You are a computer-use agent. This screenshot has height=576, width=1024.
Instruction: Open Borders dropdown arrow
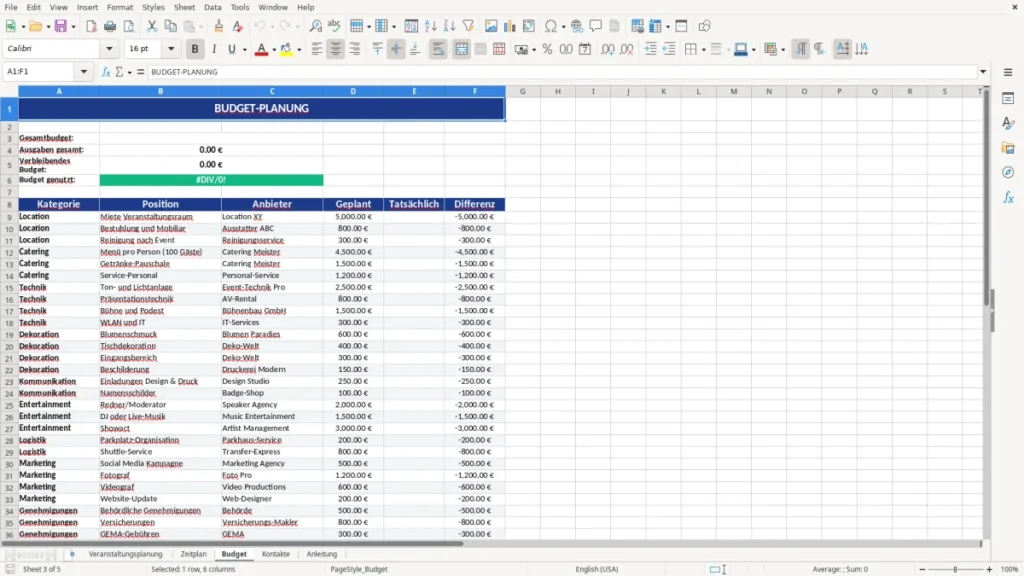(703, 50)
